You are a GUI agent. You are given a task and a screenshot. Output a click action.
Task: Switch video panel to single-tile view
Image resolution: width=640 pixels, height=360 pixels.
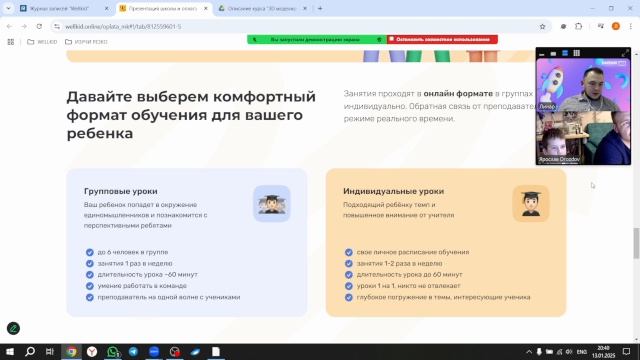click(553, 53)
